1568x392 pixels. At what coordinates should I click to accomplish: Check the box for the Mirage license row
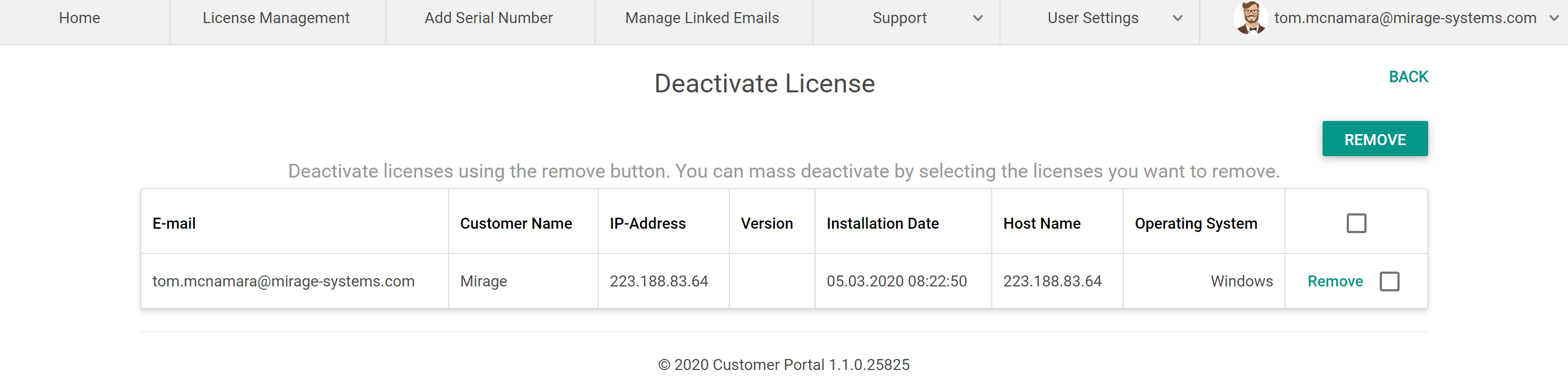tap(1389, 281)
